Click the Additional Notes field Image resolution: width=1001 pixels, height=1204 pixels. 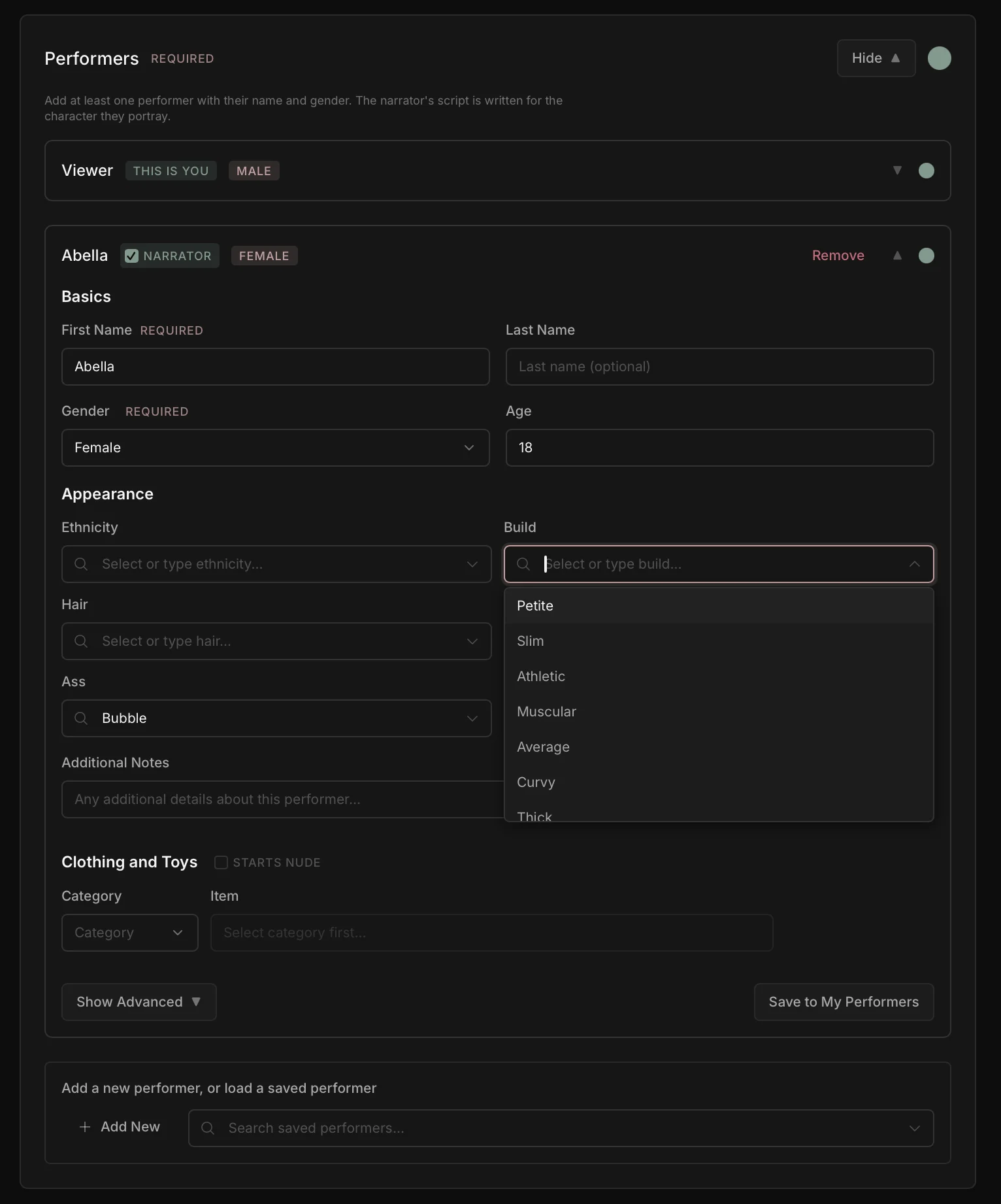coord(282,799)
